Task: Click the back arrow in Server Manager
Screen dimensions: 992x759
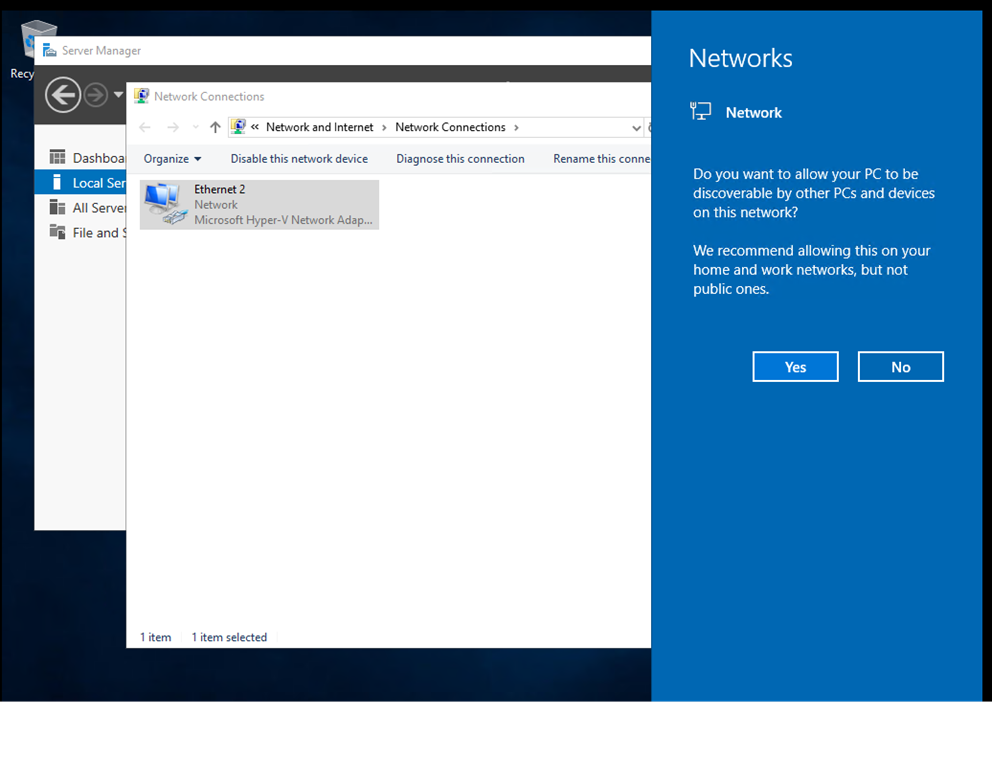Action: pyautogui.click(x=62, y=94)
